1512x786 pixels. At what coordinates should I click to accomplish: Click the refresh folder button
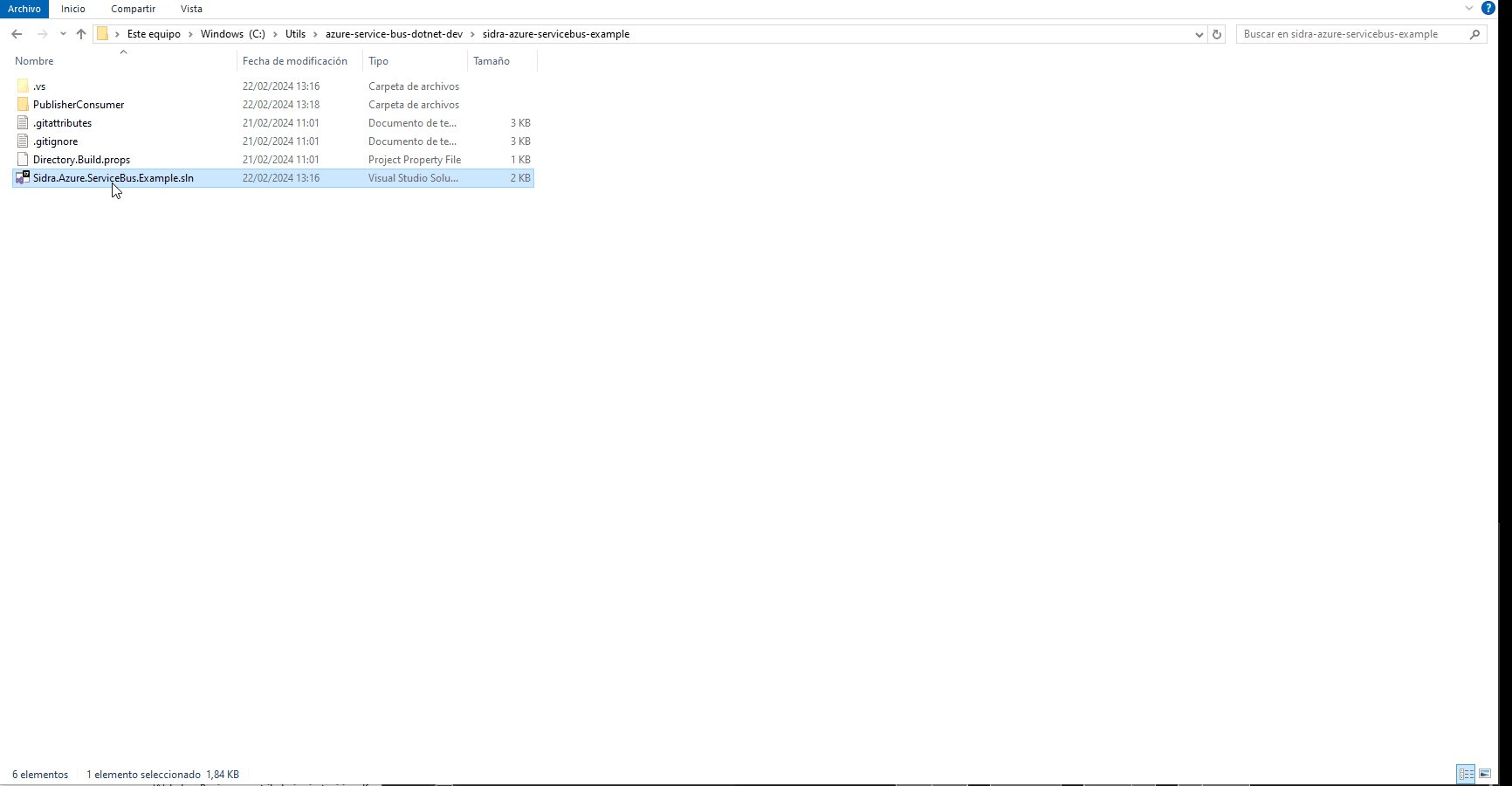tap(1217, 34)
